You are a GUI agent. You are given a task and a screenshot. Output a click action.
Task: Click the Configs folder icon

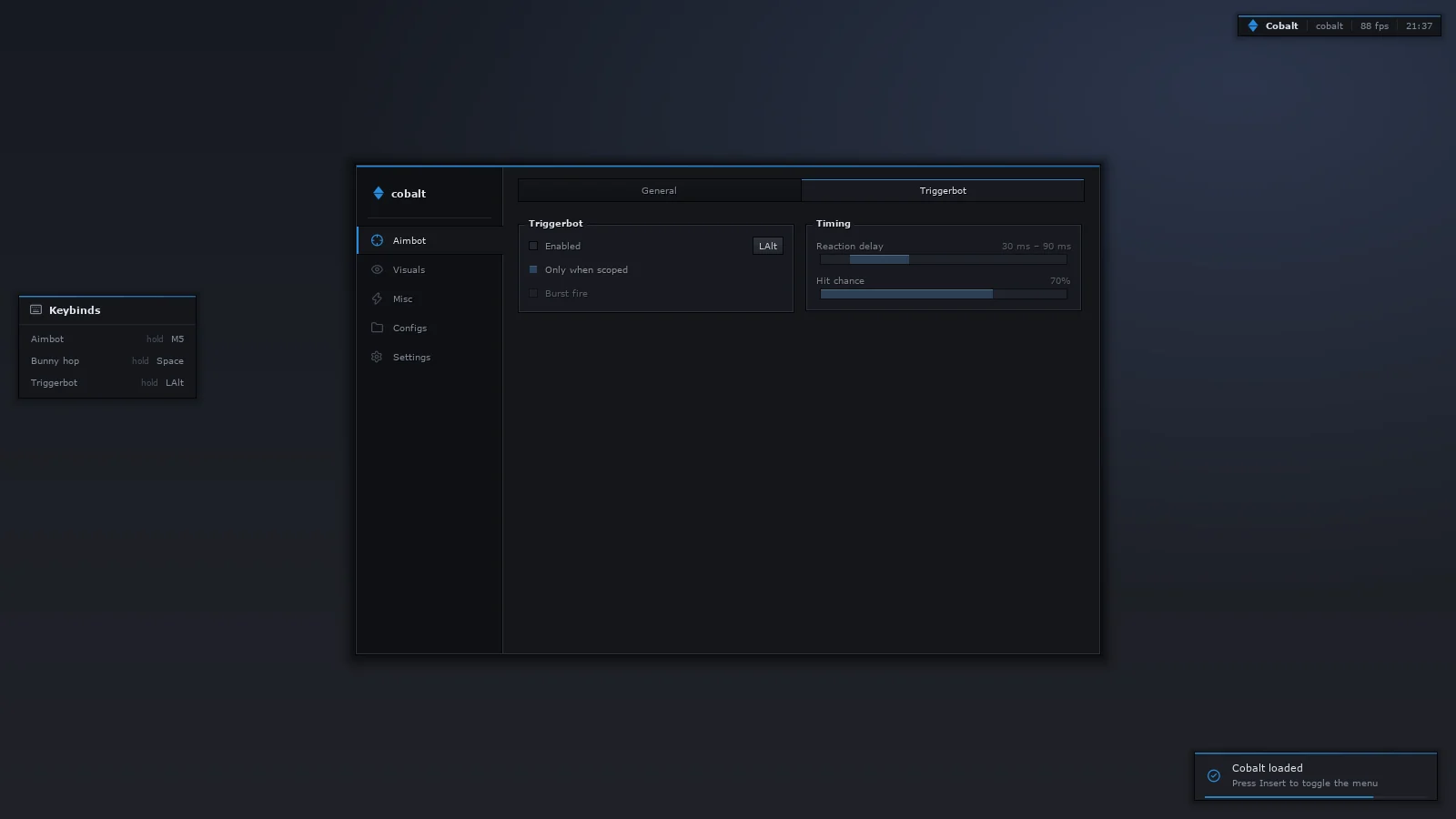click(x=377, y=328)
